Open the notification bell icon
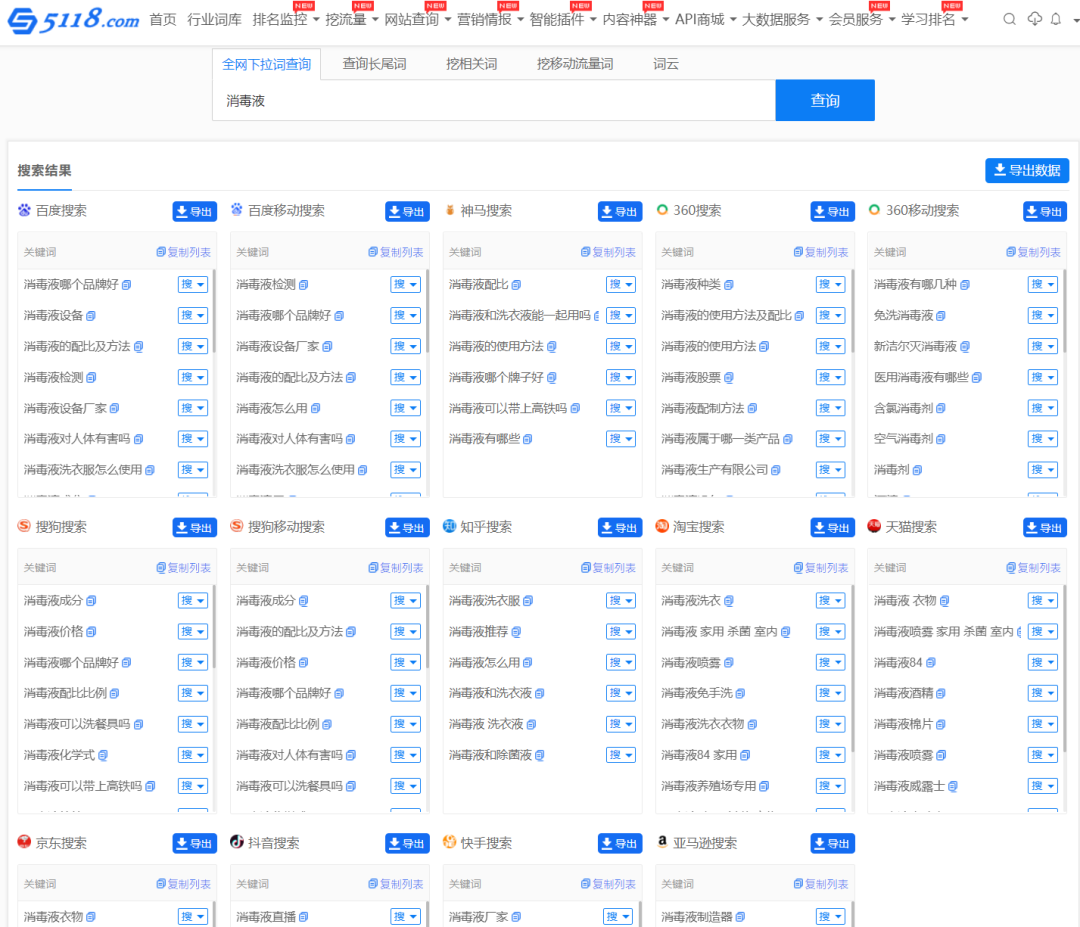The height and width of the screenshot is (927, 1080). [x=1055, y=19]
